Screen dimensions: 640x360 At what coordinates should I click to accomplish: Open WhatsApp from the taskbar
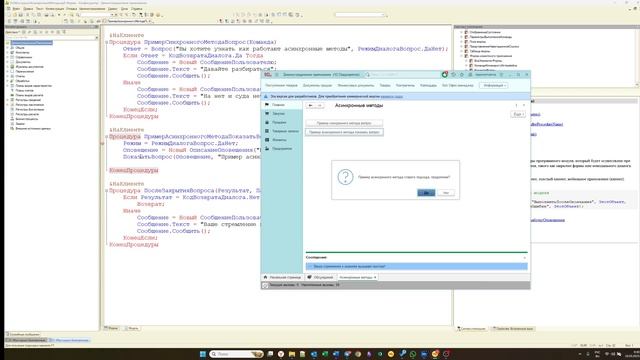tap(413, 354)
